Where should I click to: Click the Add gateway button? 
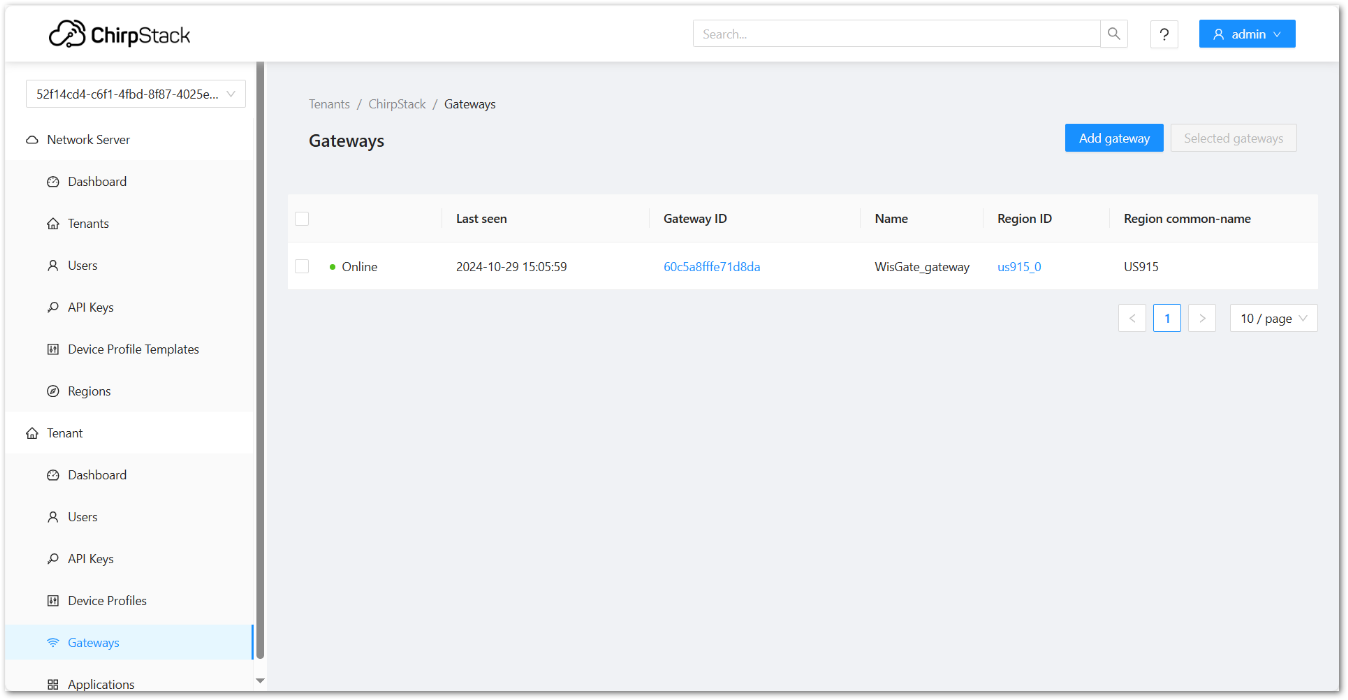(1114, 138)
